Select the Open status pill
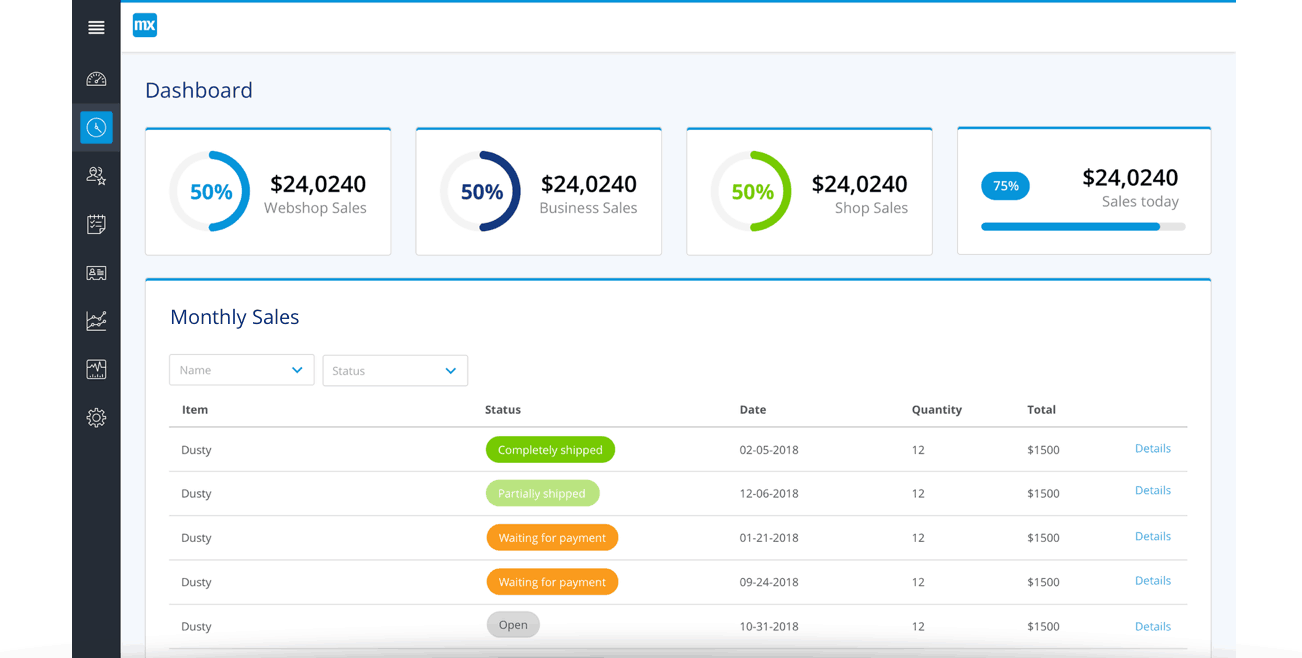Screen dimensions: 1302x658 pos(512,624)
